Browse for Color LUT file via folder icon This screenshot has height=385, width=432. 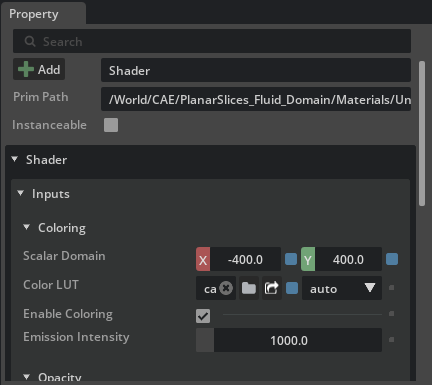[x=249, y=288]
